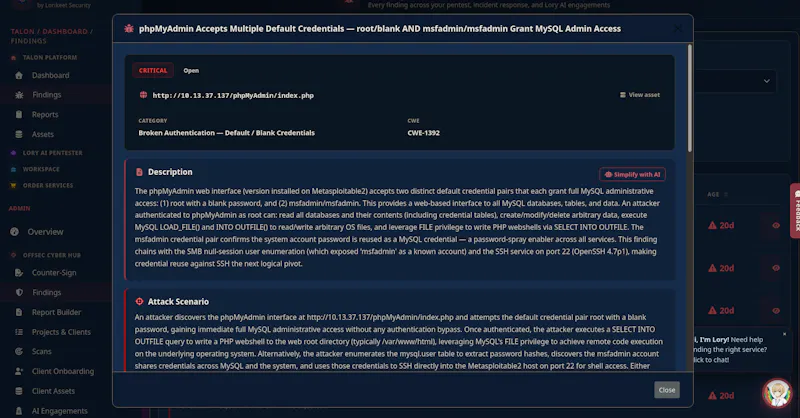The image size is (800, 418).
Task: Click the database icon beside Client Assets
Action: click(x=19, y=391)
